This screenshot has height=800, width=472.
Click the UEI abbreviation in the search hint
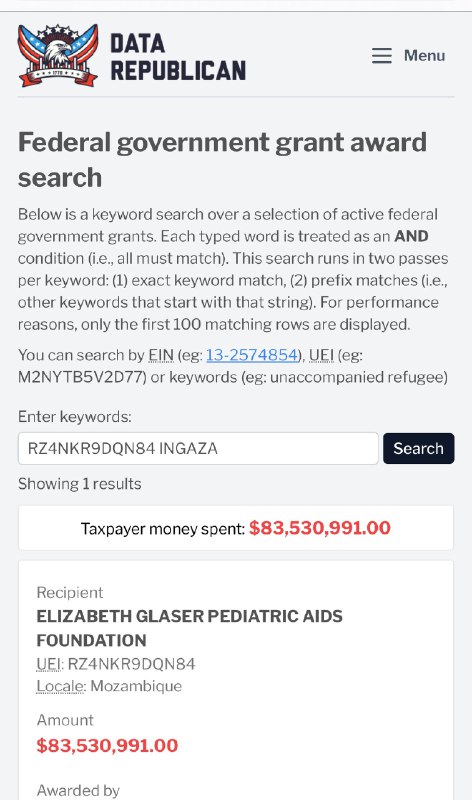[x=321, y=355]
